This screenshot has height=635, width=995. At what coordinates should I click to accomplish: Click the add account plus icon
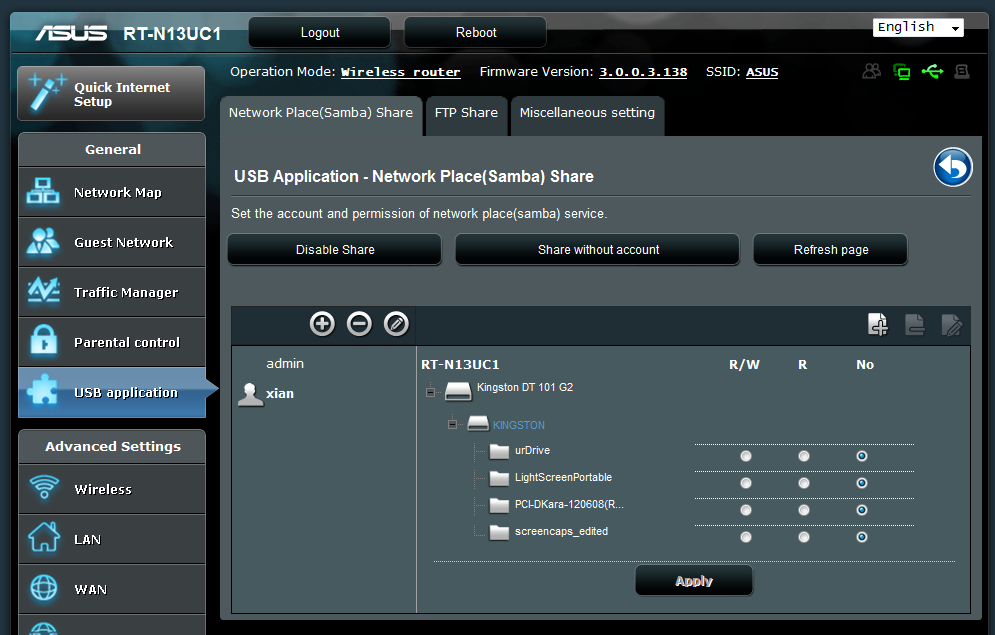click(x=322, y=324)
